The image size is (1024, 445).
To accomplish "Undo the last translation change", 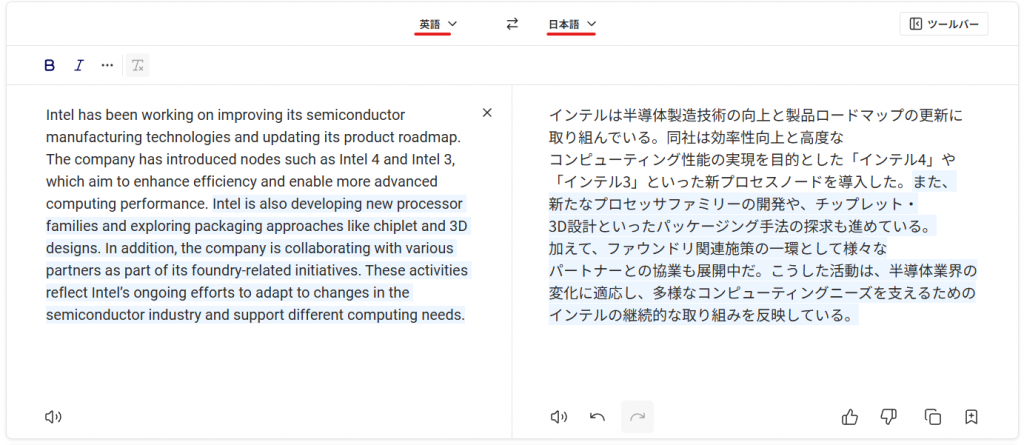I will (597, 417).
